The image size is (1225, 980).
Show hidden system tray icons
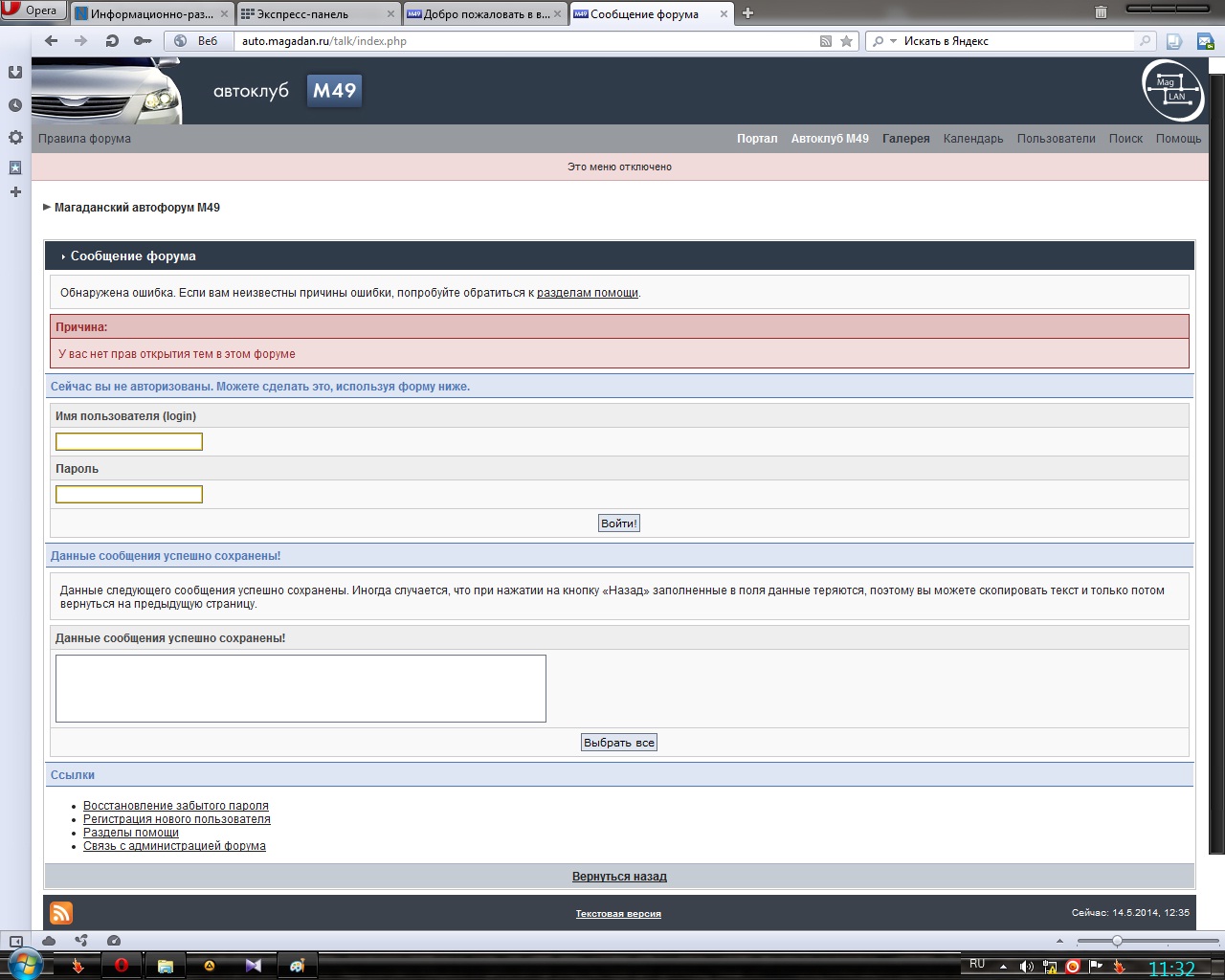1003,967
